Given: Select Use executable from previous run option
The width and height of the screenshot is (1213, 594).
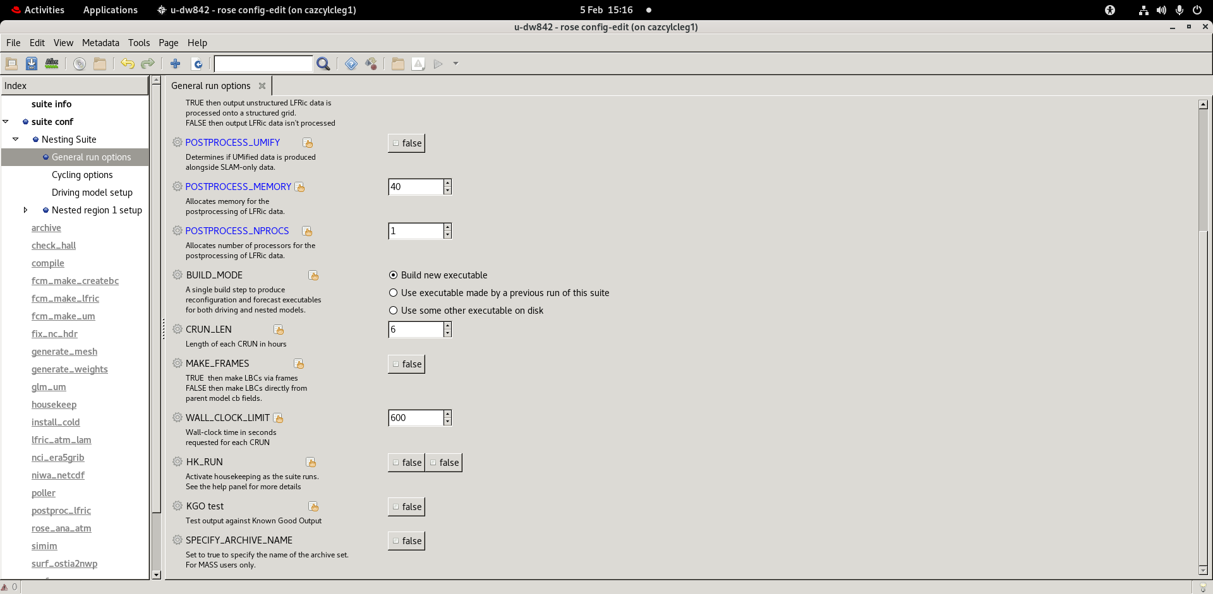Looking at the screenshot, I should (393, 293).
